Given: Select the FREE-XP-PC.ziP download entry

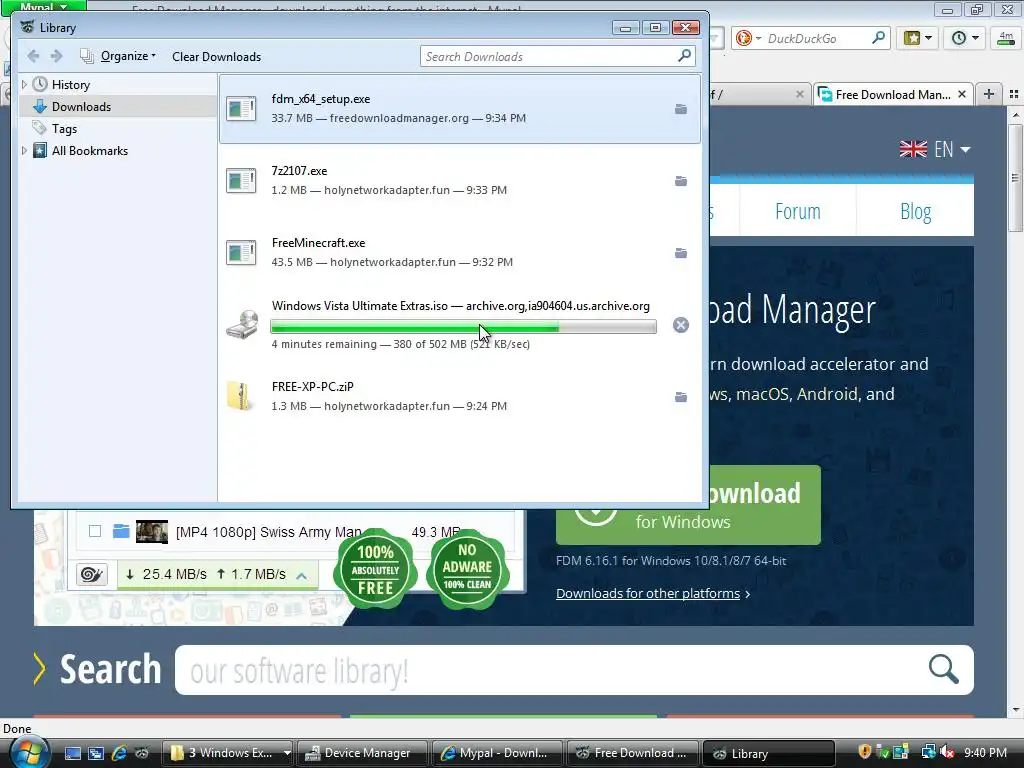Looking at the screenshot, I should click(x=460, y=396).
